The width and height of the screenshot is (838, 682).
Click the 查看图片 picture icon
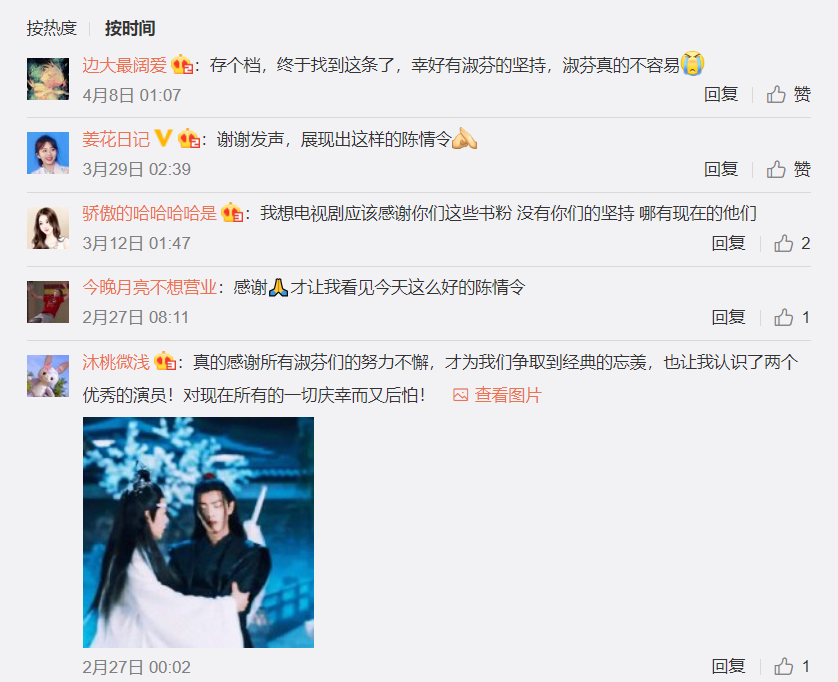[460, 395]
